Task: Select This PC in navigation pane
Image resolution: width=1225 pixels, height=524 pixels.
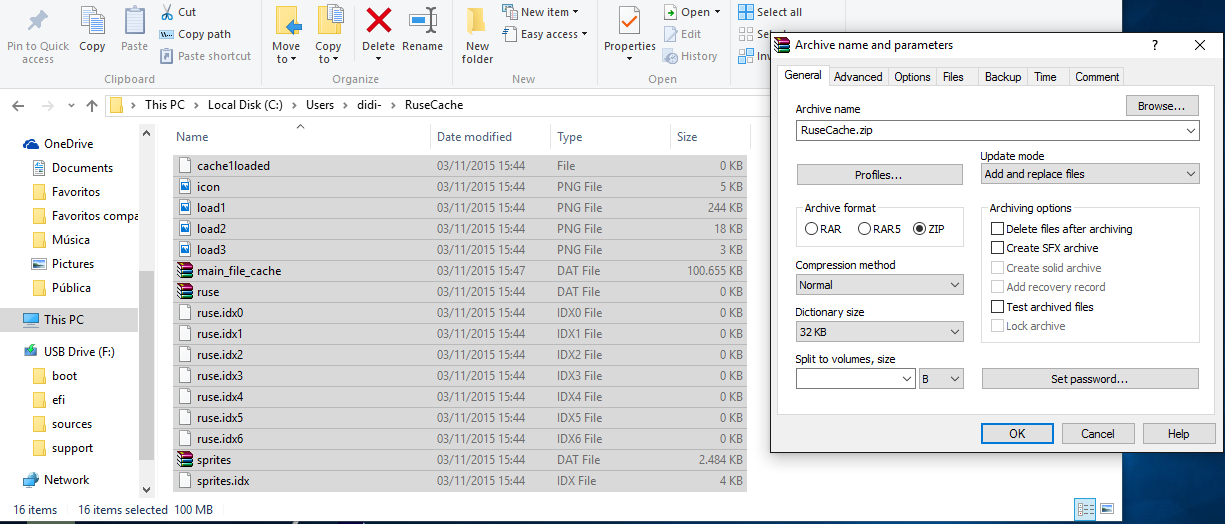Action: [64, 320]
